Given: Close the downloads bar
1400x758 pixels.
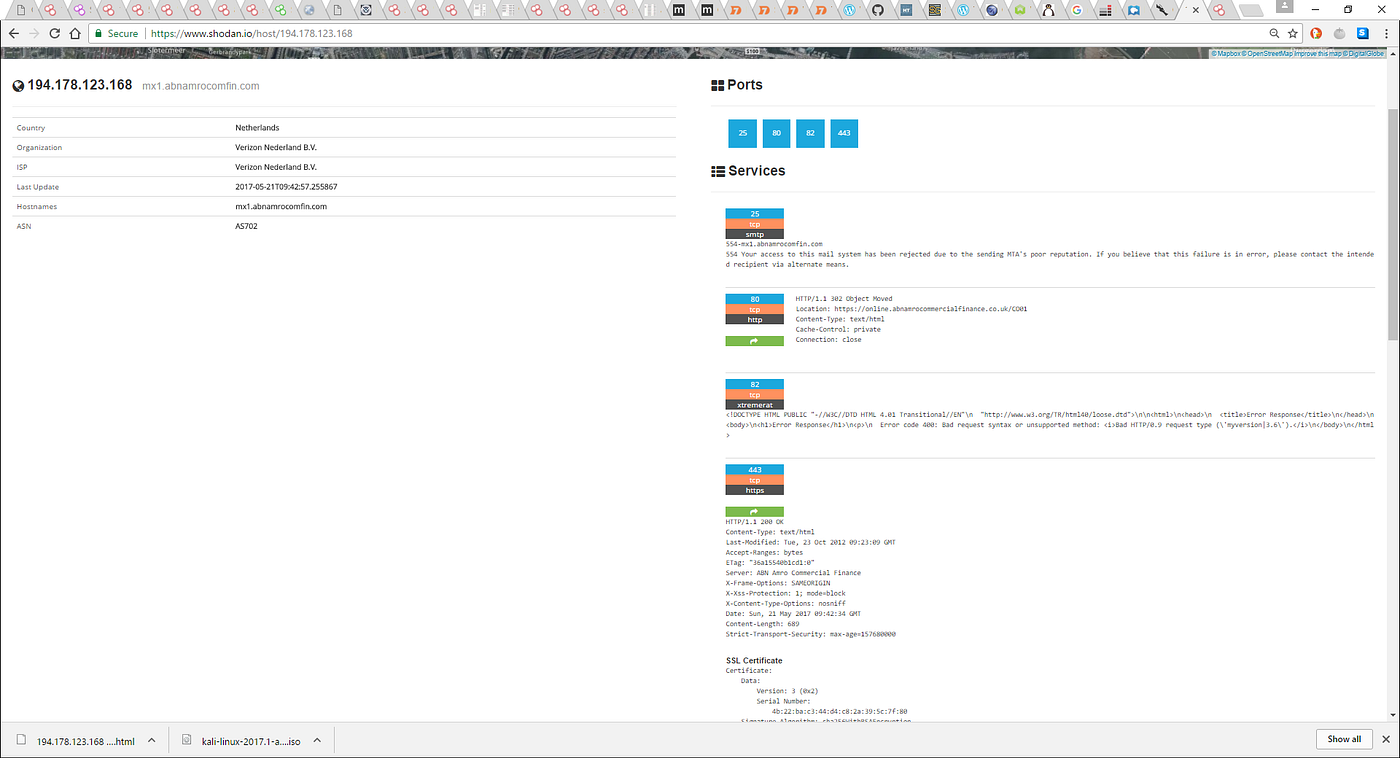Looking at the screenshot, I should [1386, 739].
